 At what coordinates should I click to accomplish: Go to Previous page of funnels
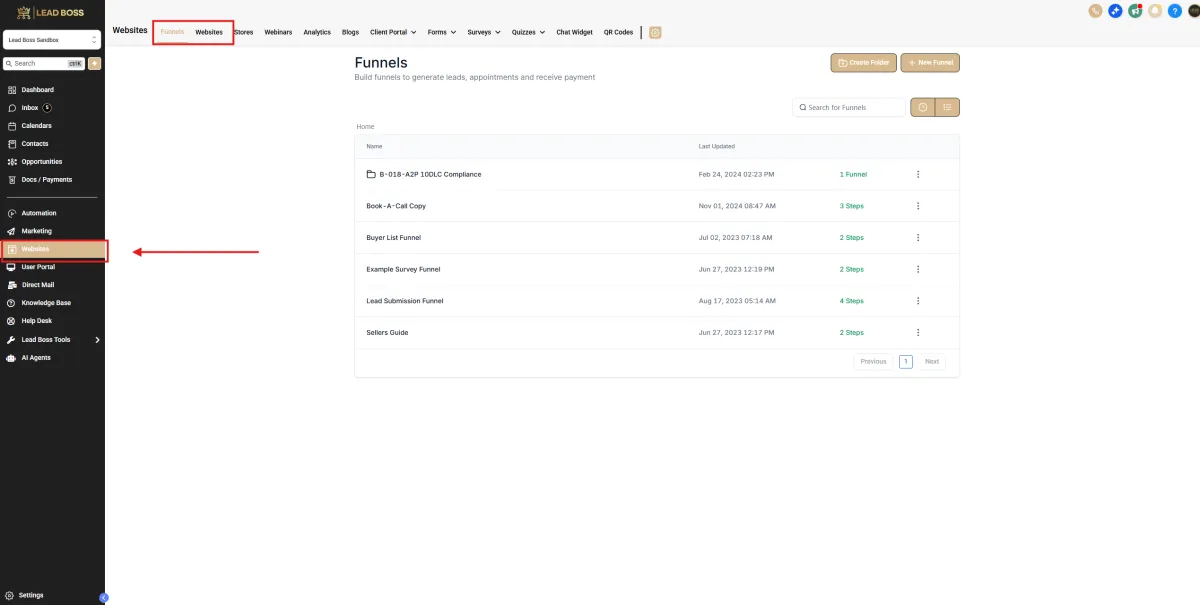coord(873,361)
